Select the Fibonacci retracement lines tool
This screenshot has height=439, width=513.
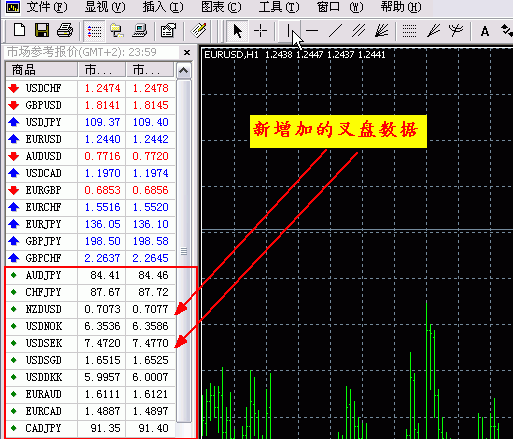tap(409, 31)
